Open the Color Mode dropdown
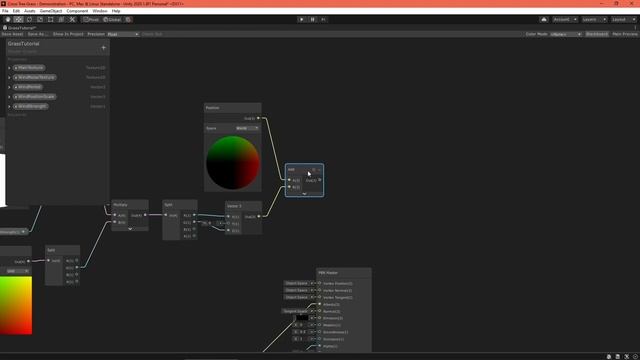640x360 pixels. (x=566, y=34)
